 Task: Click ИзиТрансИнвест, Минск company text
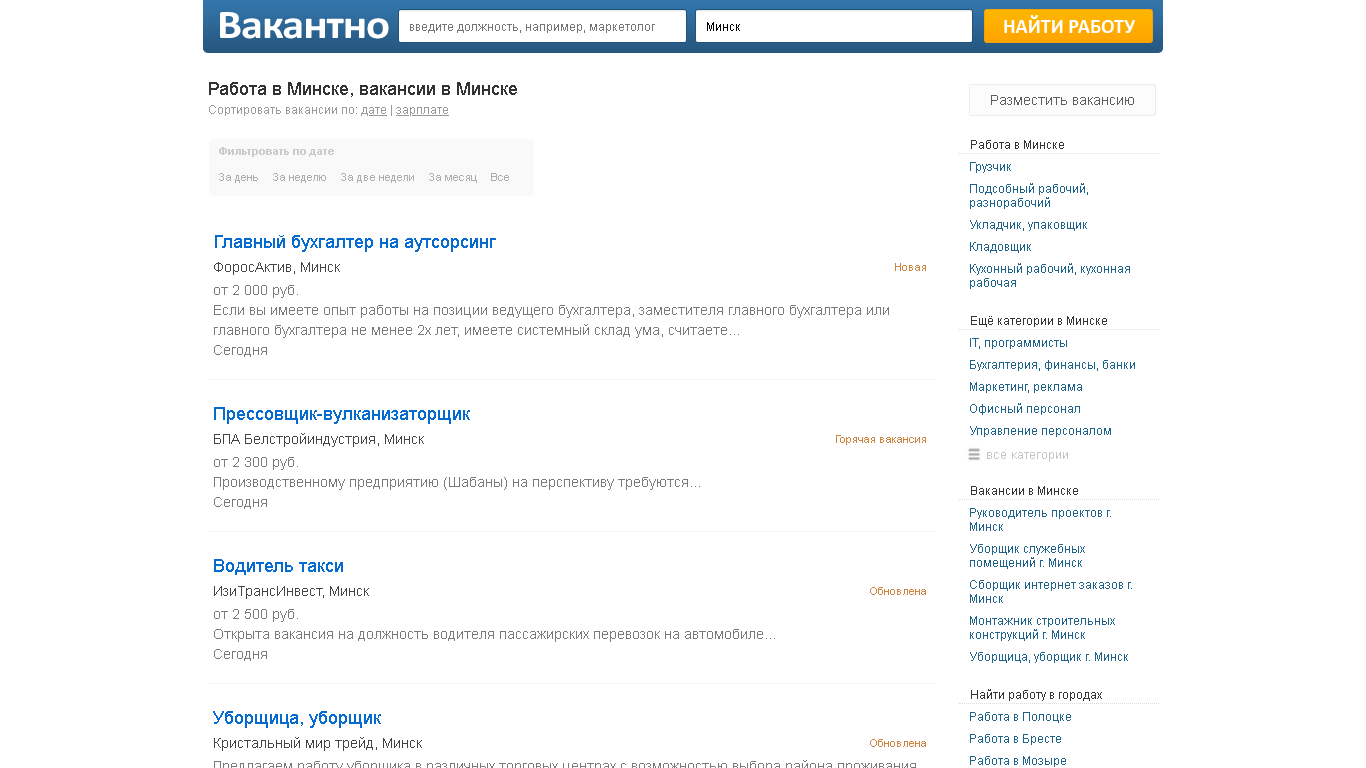click(291, 591)
